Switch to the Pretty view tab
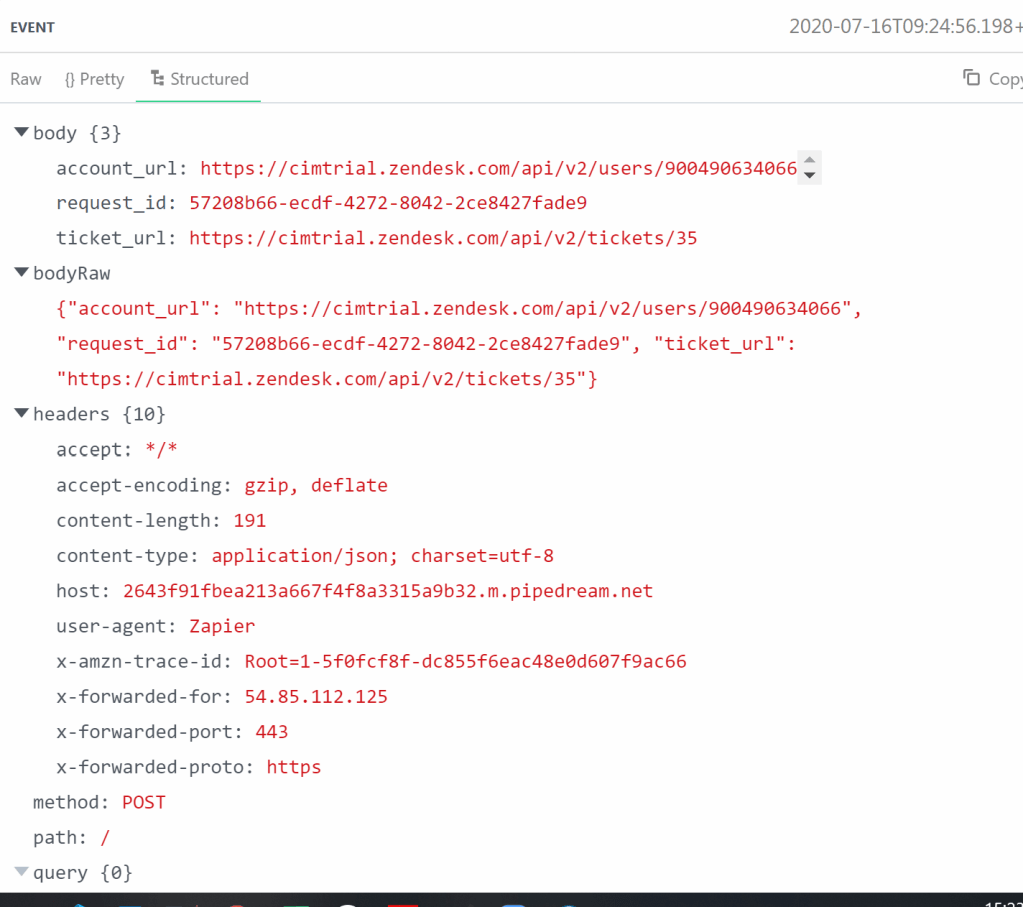The height and width of the screenshot is (907, 1023). (94, 79)
